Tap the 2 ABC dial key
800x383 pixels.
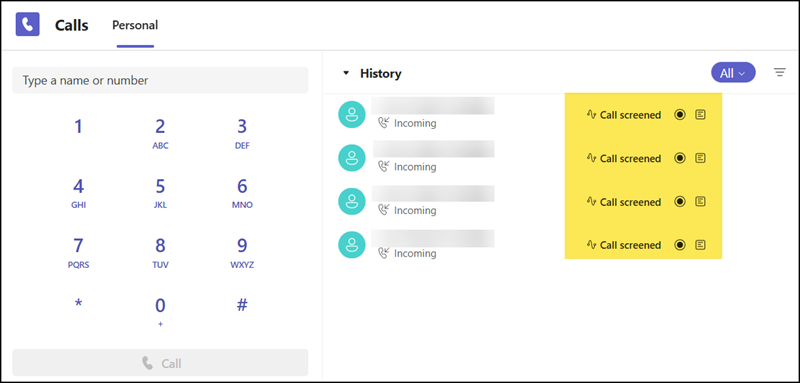[160, 134]
